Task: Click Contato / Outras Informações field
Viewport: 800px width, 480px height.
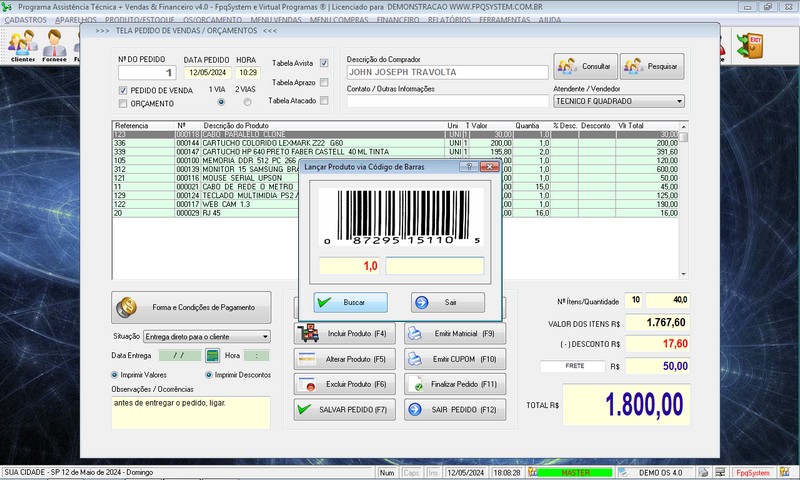Action: click(x=447, y=101)
